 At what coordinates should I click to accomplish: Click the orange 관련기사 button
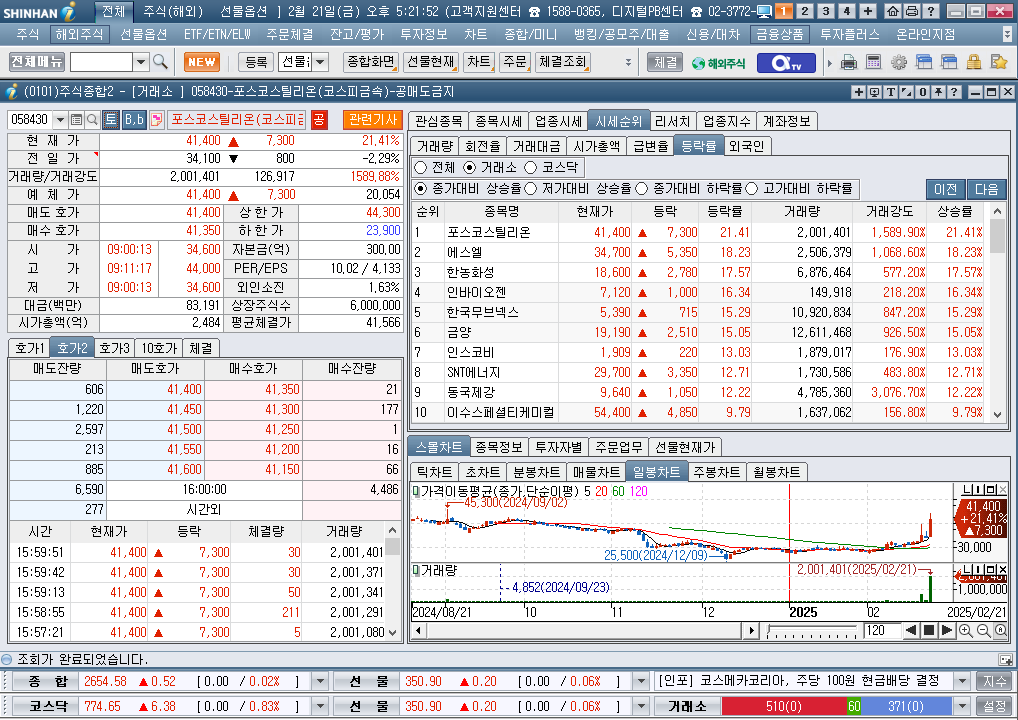(373, 119)
